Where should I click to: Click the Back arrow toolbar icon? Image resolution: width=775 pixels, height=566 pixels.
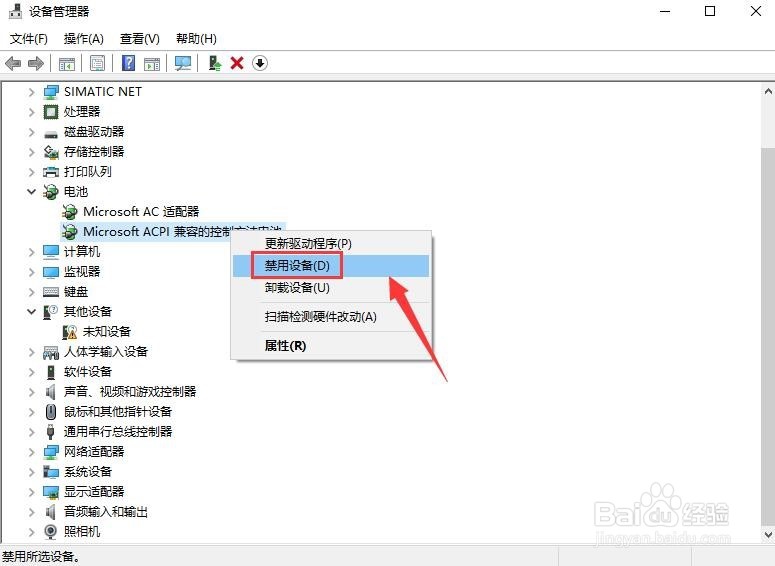tap(13, 63)
